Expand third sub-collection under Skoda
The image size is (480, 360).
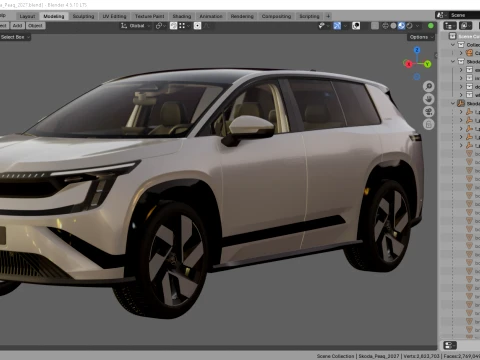coord(461,87)
